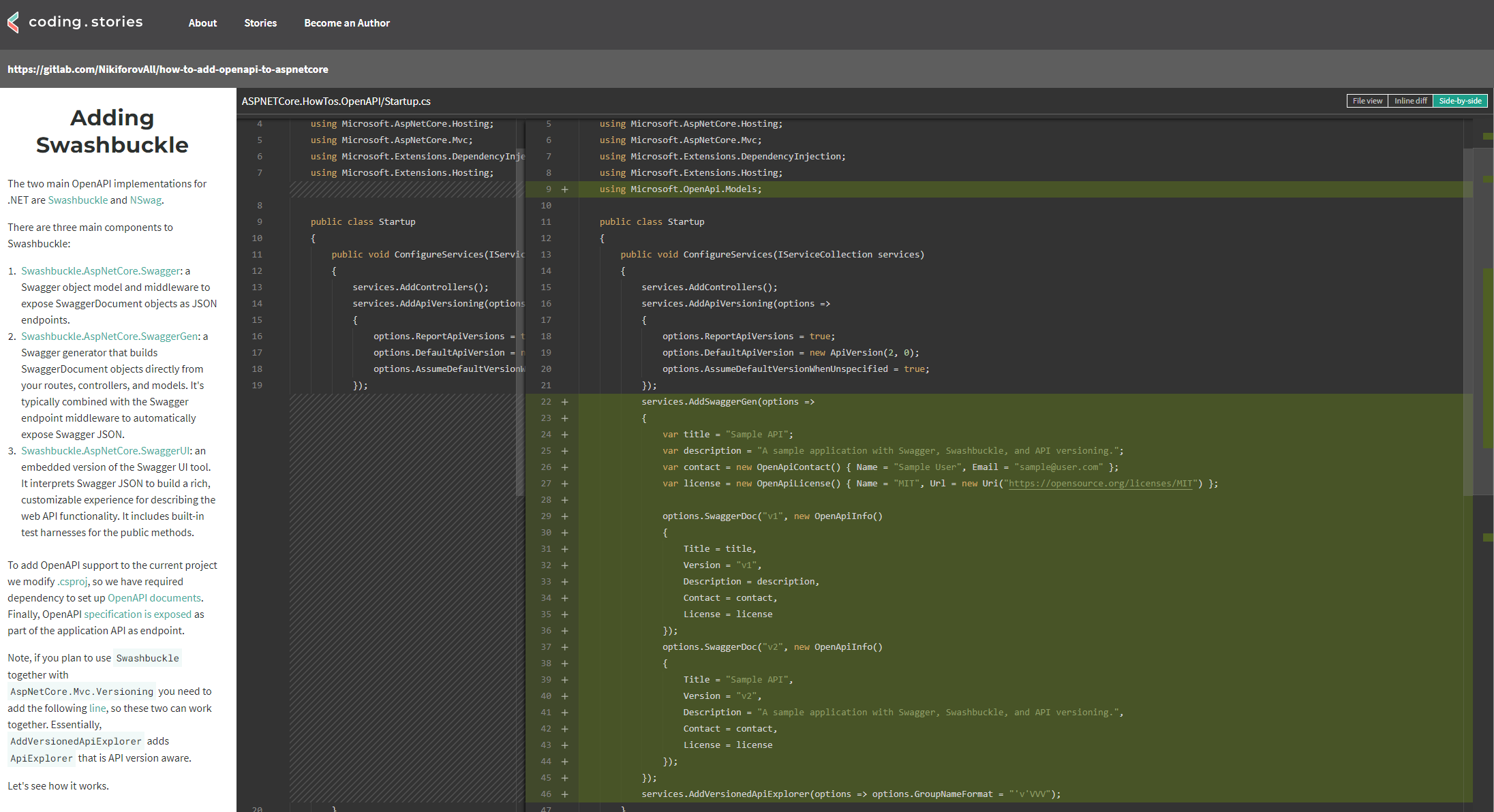The width and height of the screenshot is (1494, 812).
Task: Follow the .csproj link
Action: (72, 582)
